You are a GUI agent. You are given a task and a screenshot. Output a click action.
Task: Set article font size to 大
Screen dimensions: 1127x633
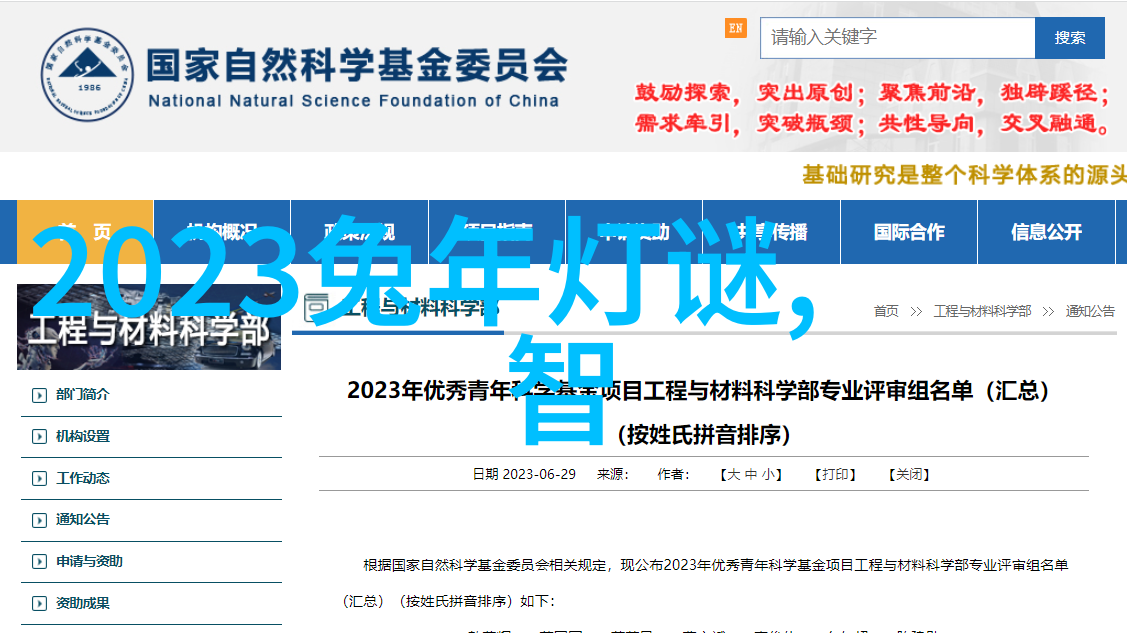click(733, 474)
